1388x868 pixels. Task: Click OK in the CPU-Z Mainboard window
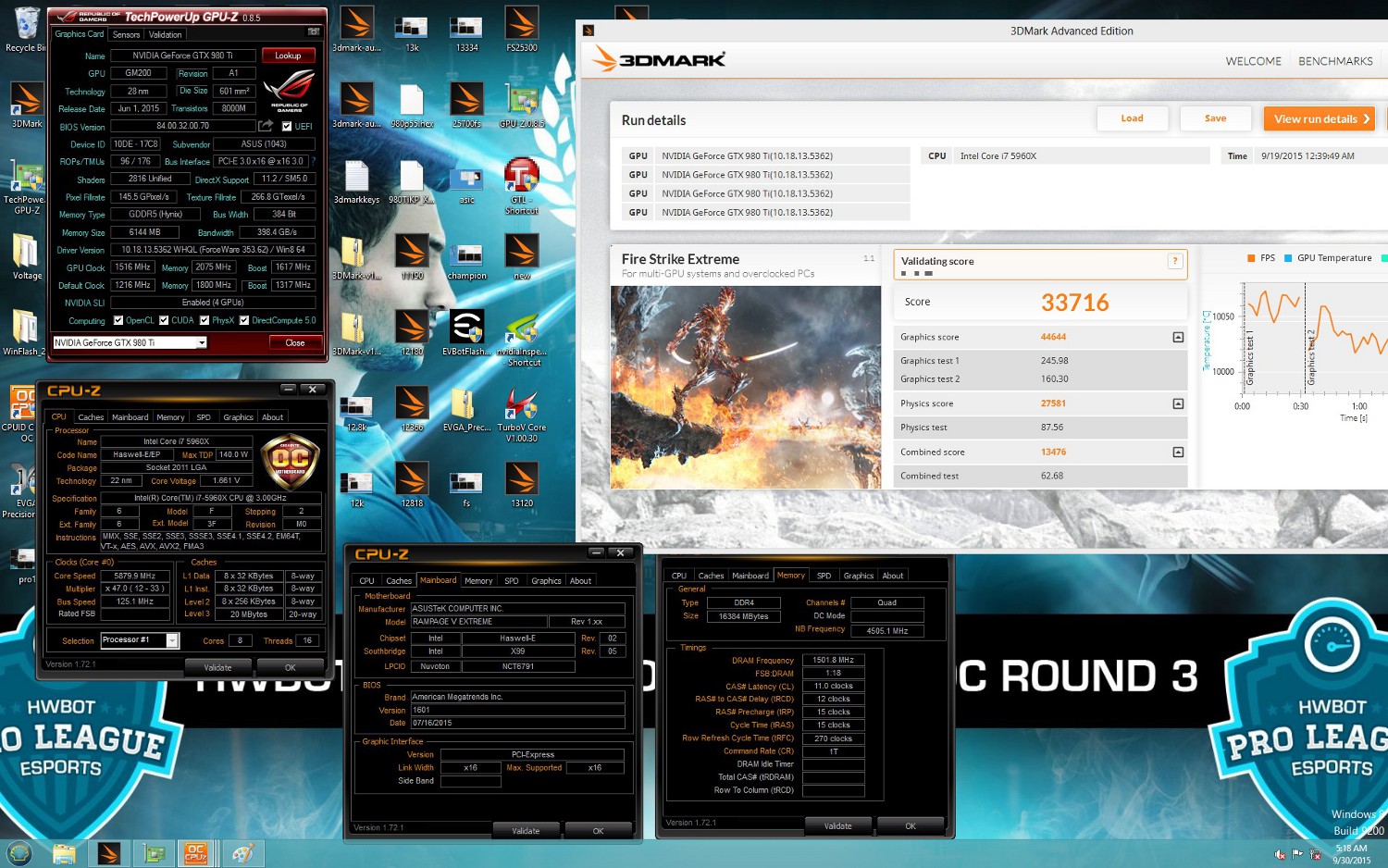click(x=598, y=831)
